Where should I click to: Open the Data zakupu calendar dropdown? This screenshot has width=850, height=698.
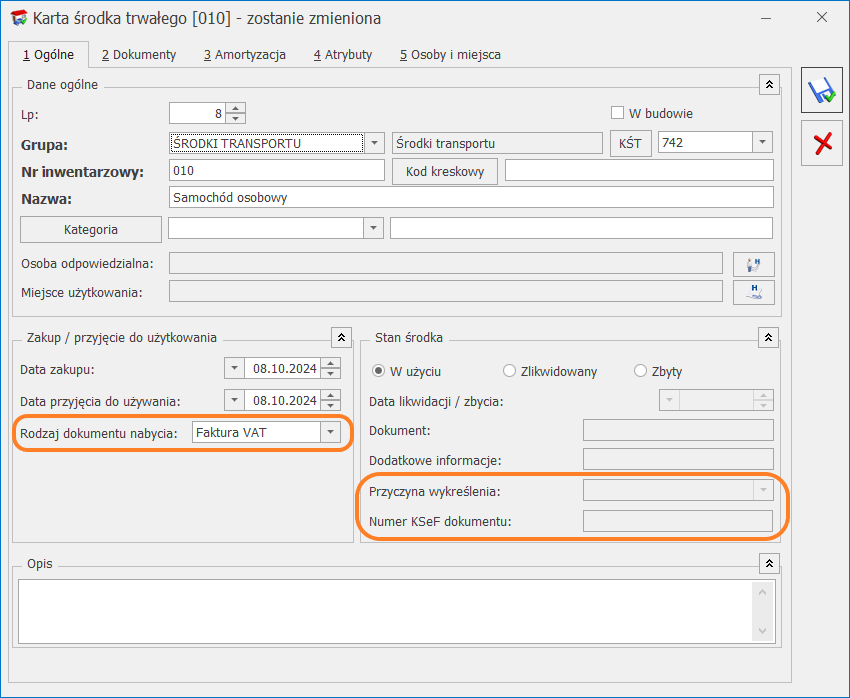pos(234,369)
